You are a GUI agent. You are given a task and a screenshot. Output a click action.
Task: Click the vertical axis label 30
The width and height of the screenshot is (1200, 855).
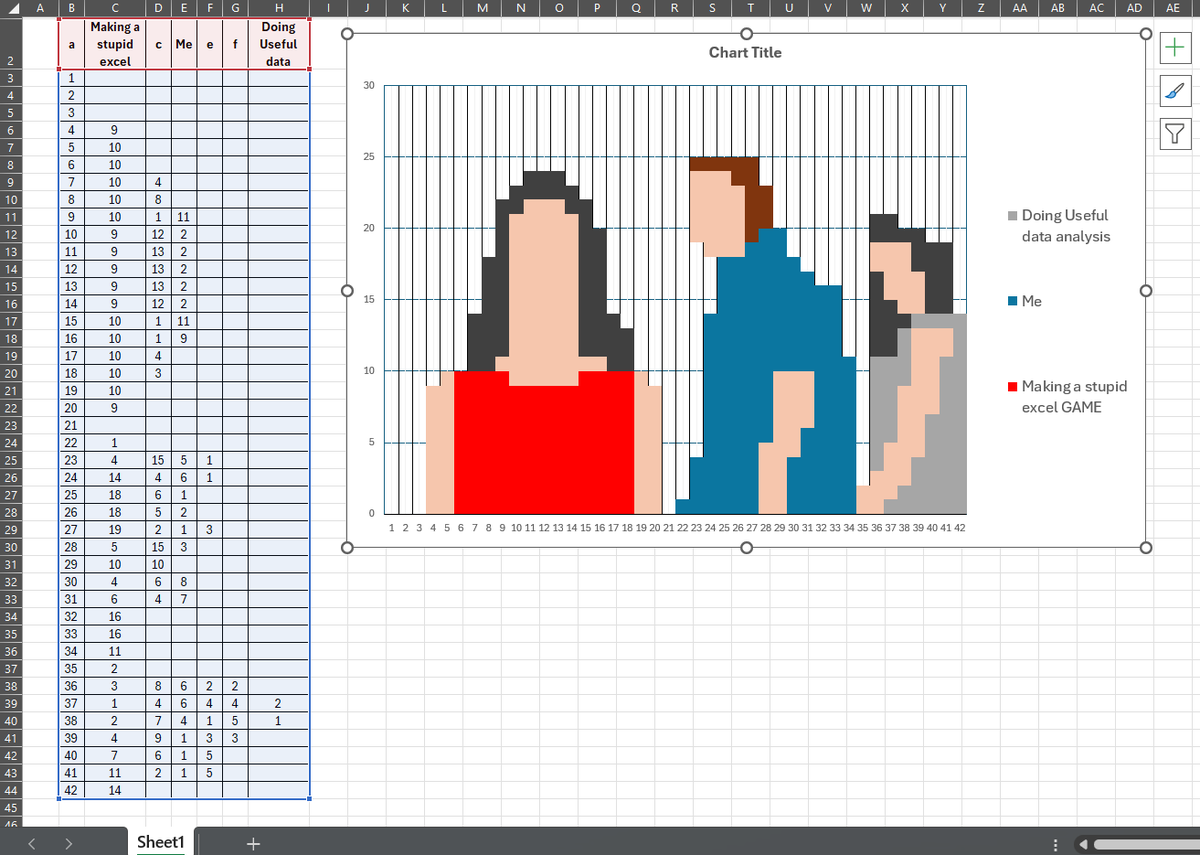(x=369, y=86)
